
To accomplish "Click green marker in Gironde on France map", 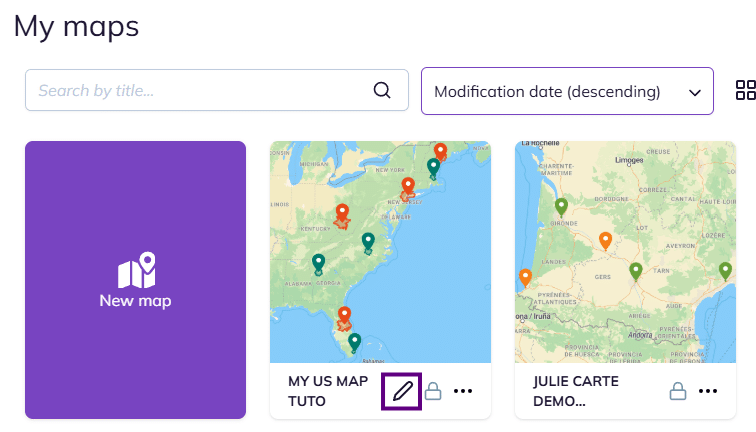I will click(x=562, y=207).
